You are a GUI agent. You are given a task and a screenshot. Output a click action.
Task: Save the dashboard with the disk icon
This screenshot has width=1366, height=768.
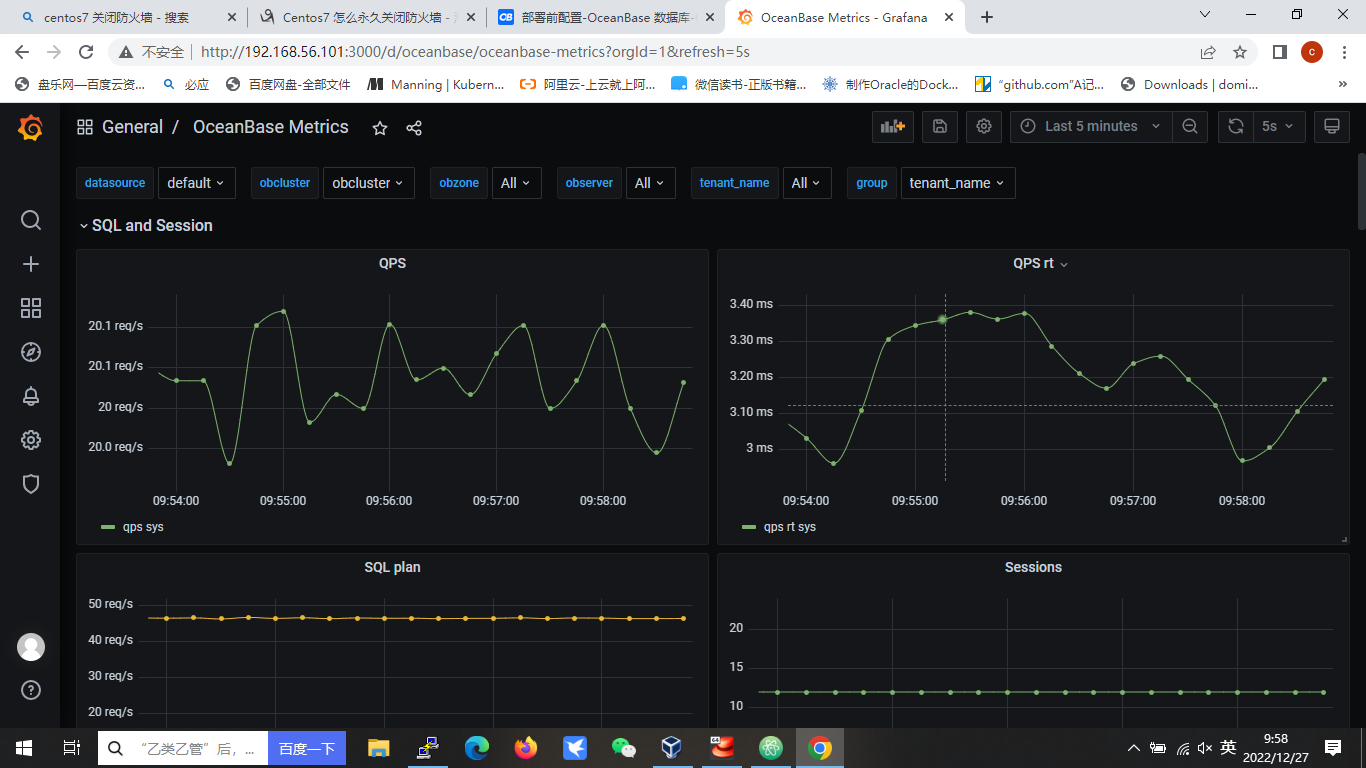click(x=939, y=127)
